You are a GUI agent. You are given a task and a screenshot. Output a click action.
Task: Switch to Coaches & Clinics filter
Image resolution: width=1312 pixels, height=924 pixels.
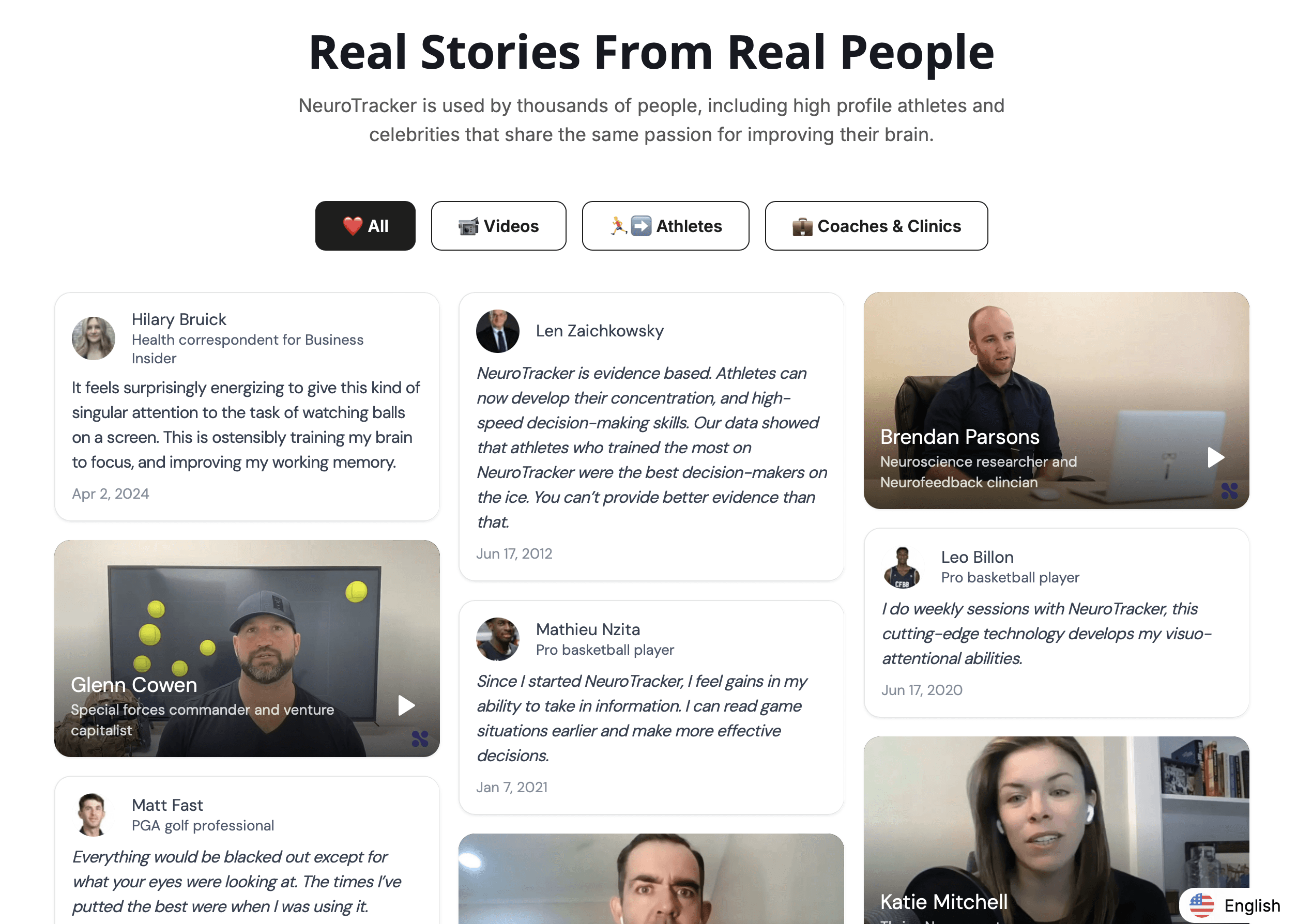(876, 226)
